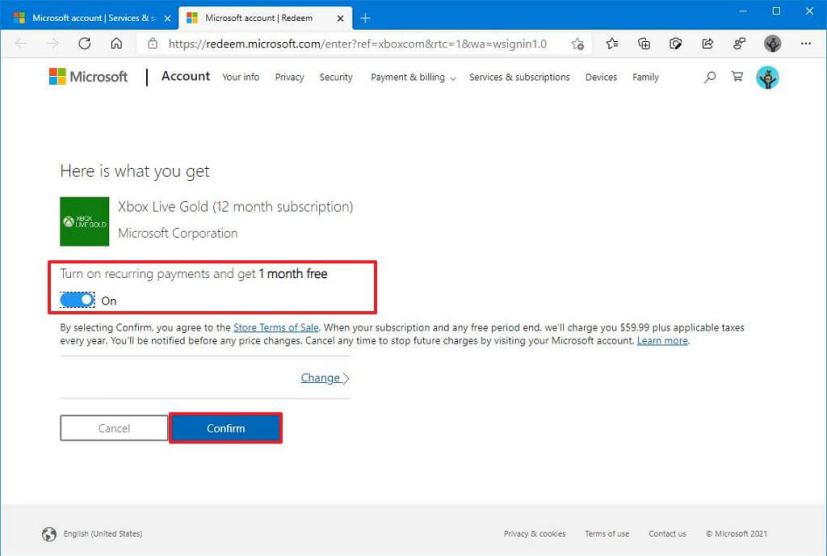Screen dimensions: 827x556
Task: Close the Services & subscriptions tab
Action: (167, 18)
